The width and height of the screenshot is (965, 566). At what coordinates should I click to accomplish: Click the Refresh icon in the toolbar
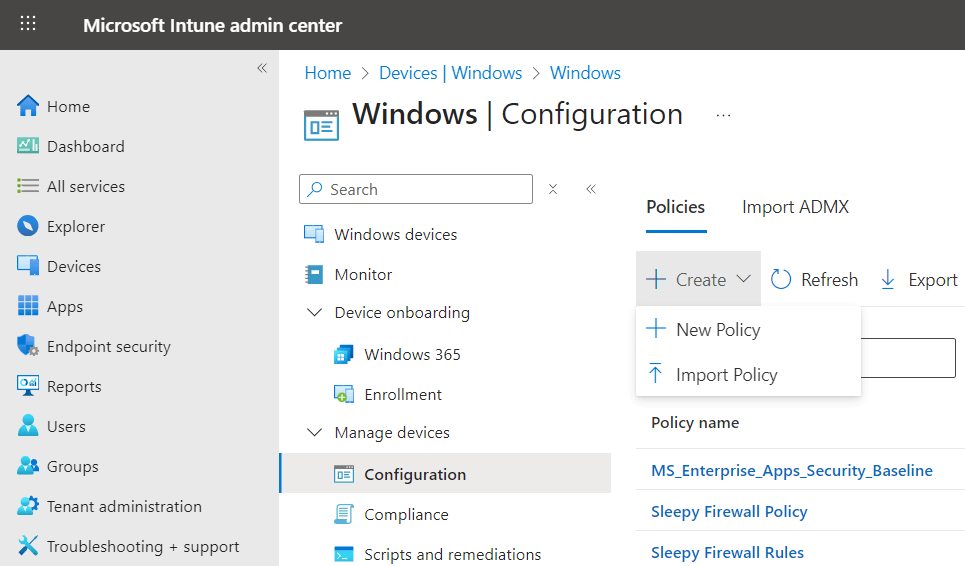781,280
